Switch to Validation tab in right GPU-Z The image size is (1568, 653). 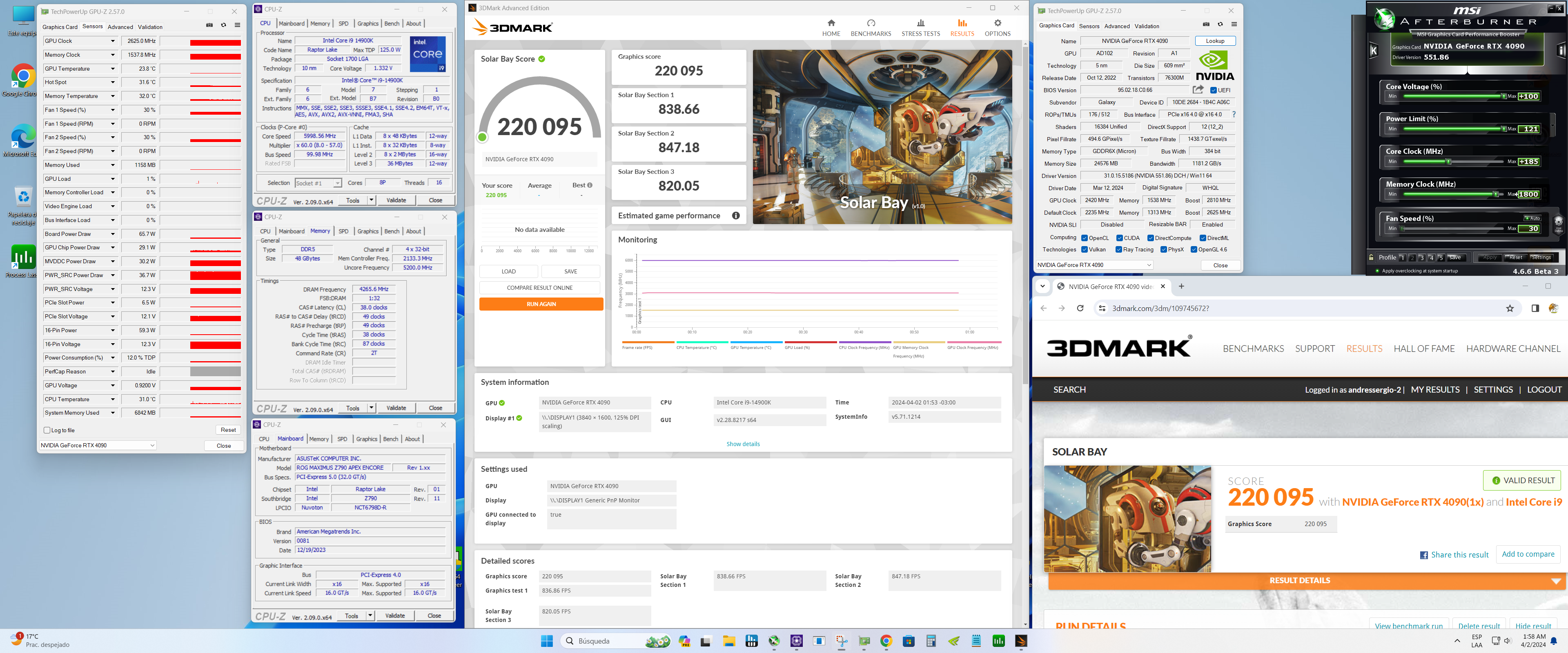[x=1146, y=26]
